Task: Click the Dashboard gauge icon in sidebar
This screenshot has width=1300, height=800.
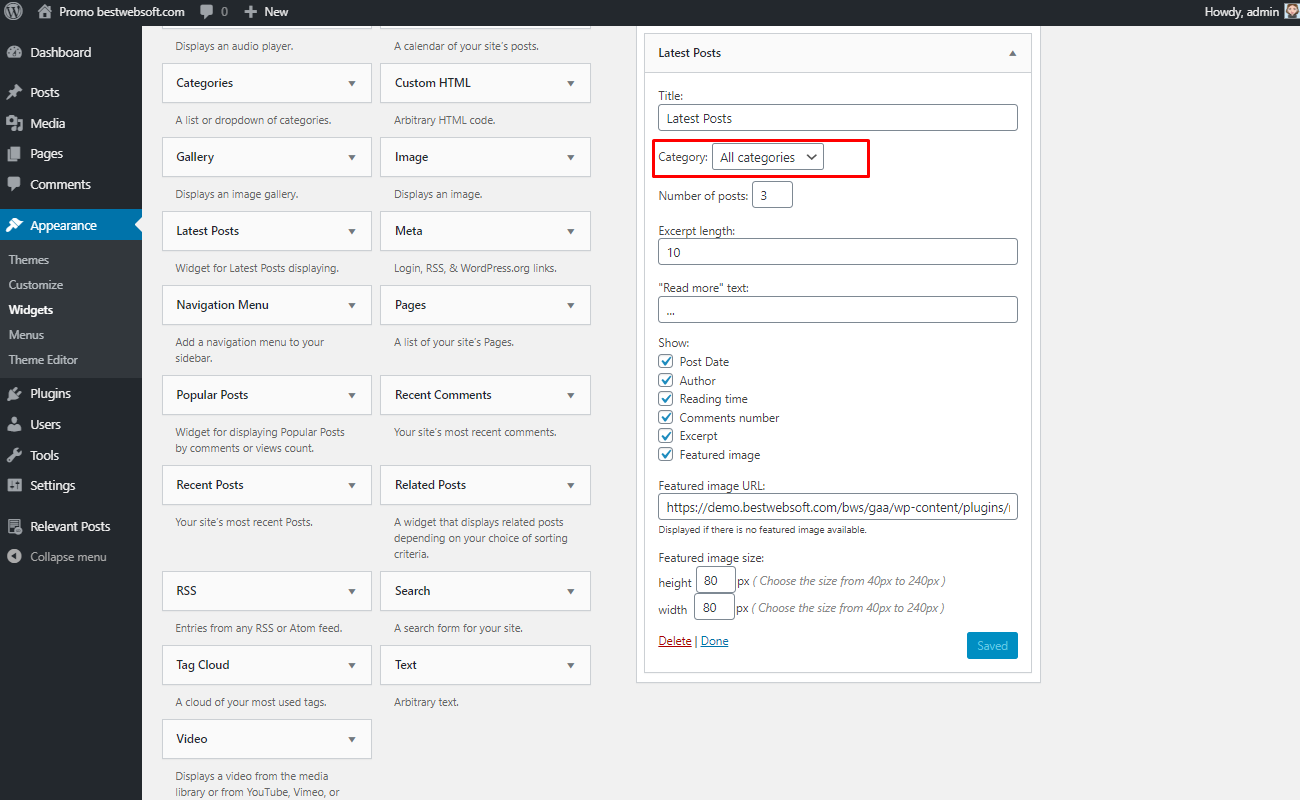Action: (14, 52)
